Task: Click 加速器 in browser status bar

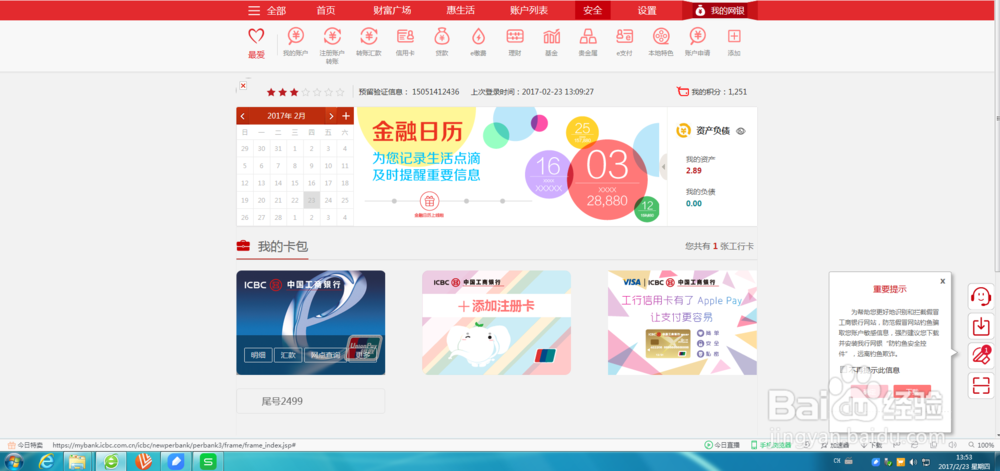Action: 837,445
